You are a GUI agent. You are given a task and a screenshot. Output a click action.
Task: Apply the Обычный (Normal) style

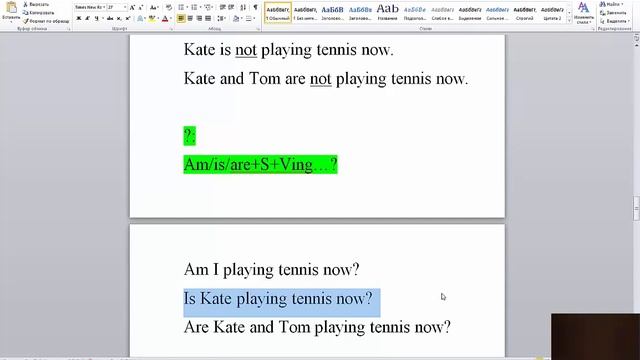pyautogui.click(x=278, y=13)
